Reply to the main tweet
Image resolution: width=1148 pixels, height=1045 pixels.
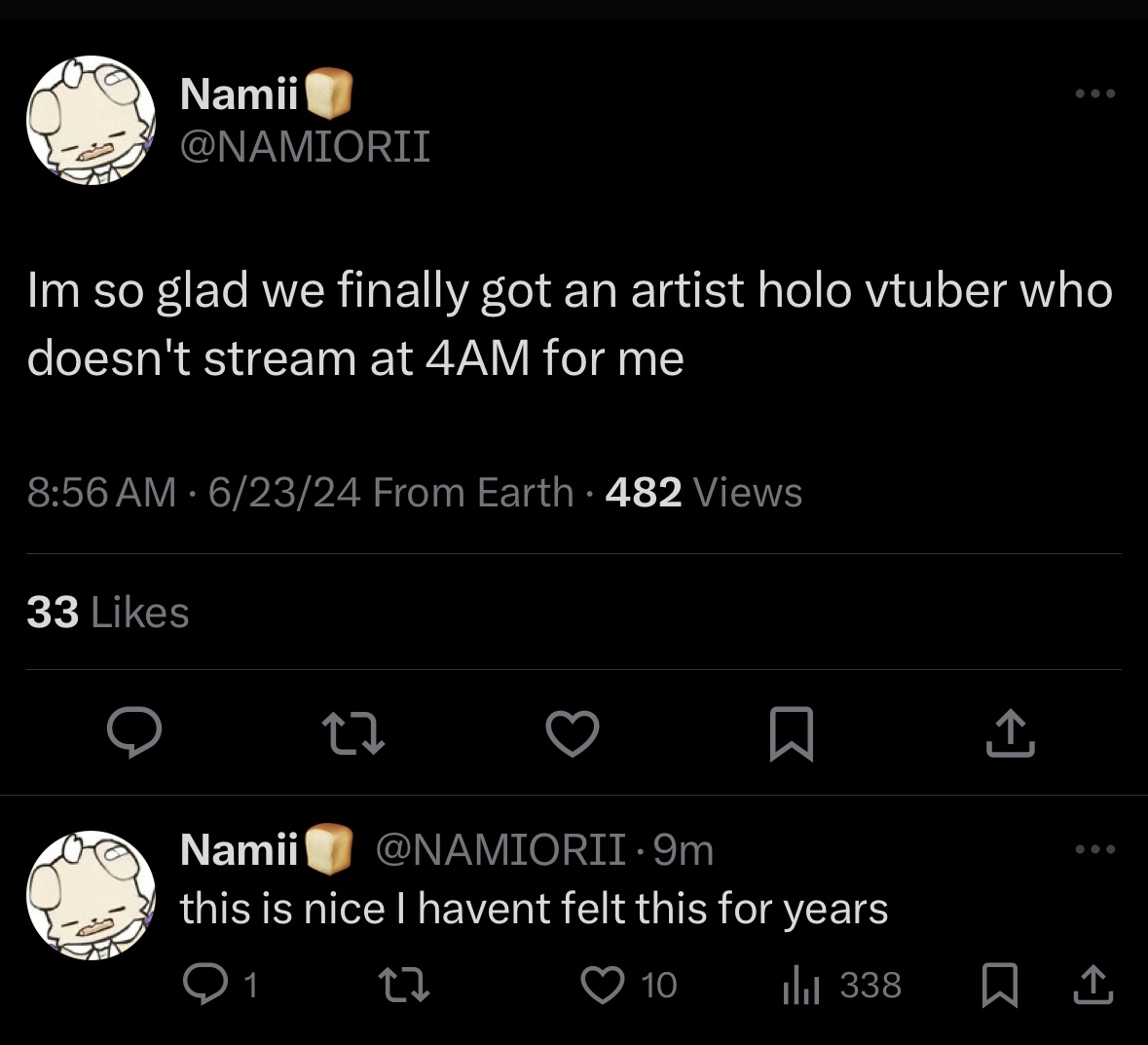(133, 734)
